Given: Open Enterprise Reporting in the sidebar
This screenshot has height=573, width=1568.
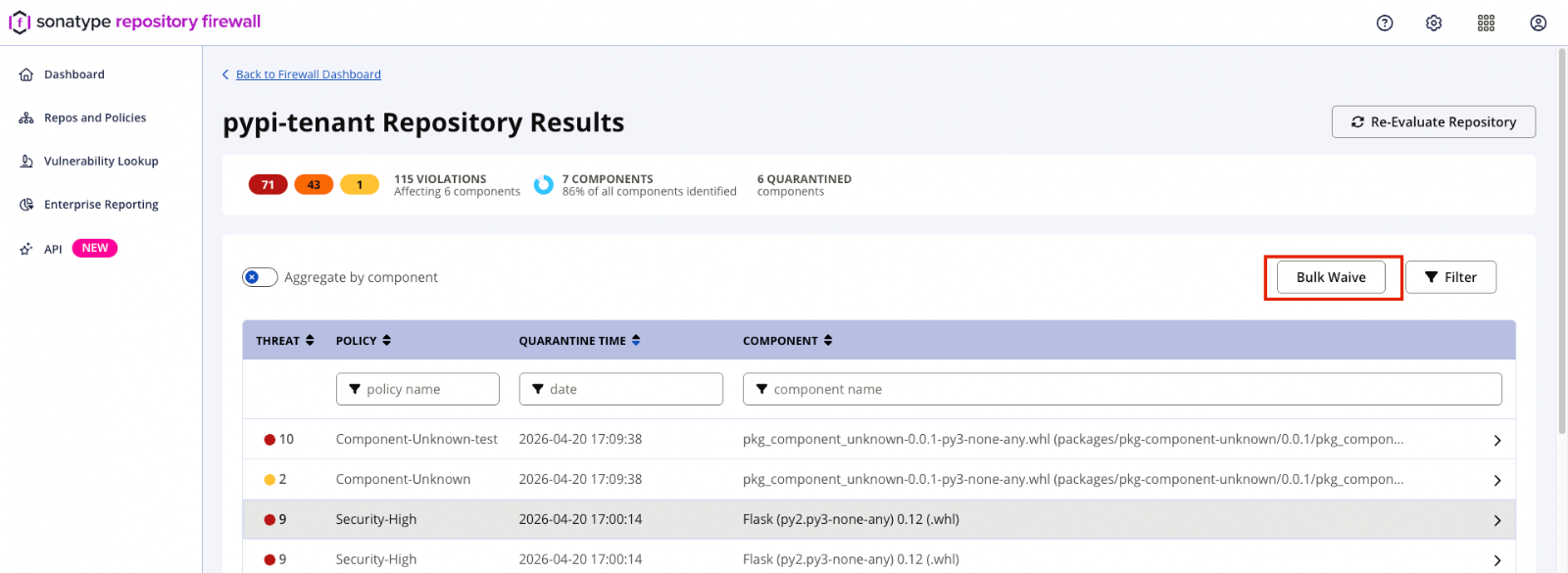Looking at the screenshot, I should tap(101, 205).
